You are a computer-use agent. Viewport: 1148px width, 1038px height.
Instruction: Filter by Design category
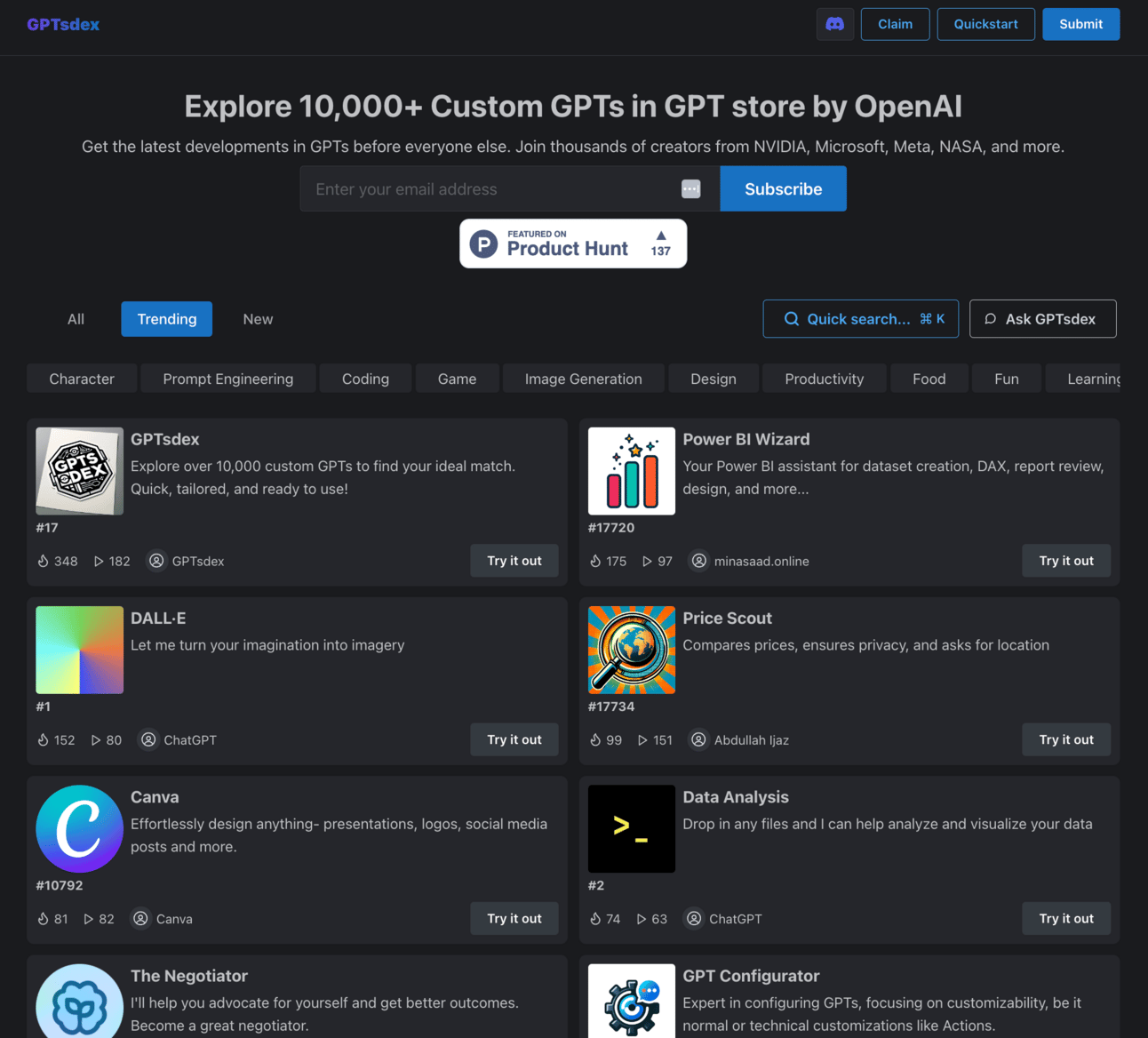coord(714,379)
